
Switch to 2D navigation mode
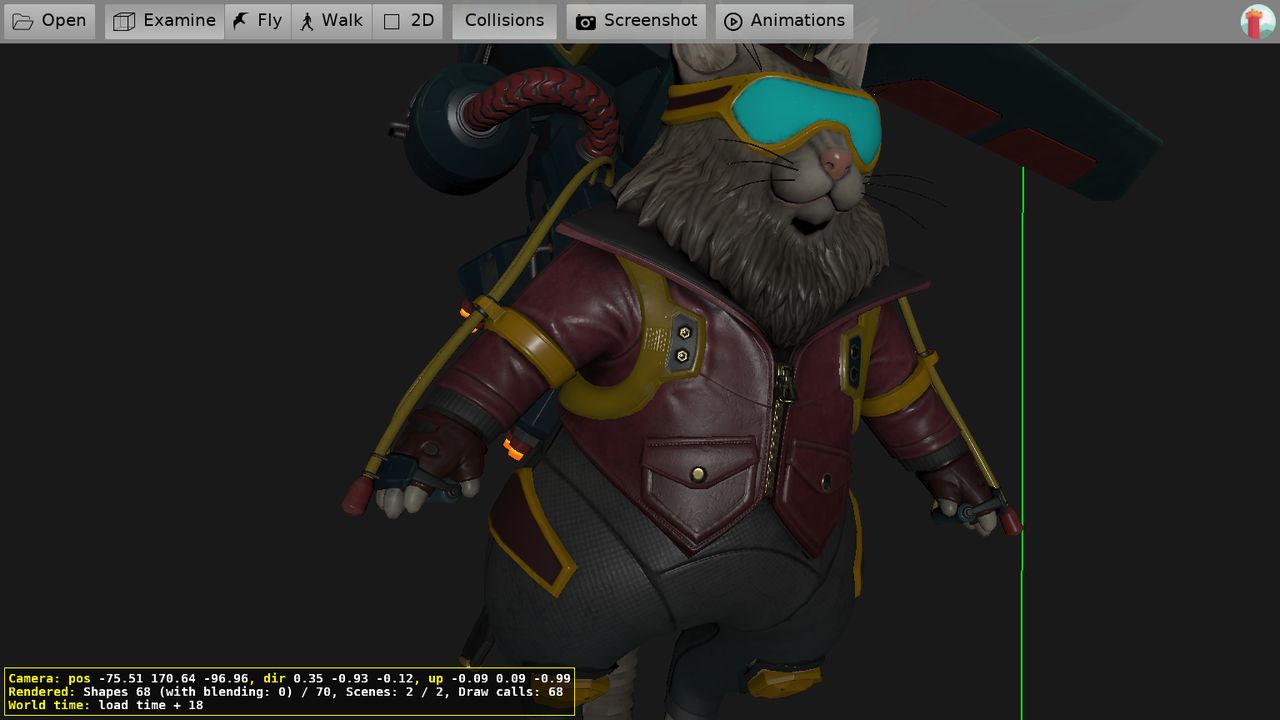pos(408,21)
